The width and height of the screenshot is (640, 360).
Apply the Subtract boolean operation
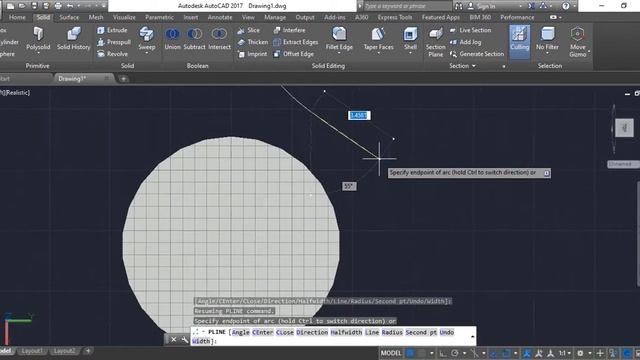(194, 39)
